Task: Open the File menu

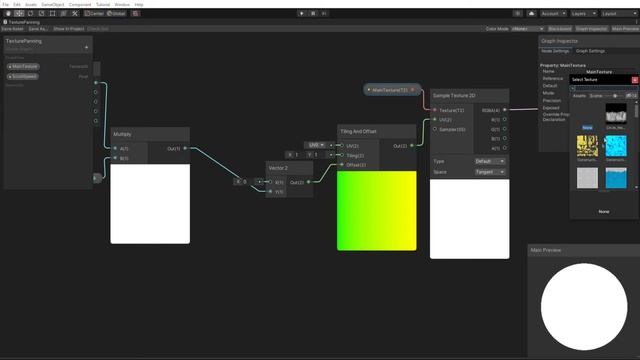Action: 5,4
